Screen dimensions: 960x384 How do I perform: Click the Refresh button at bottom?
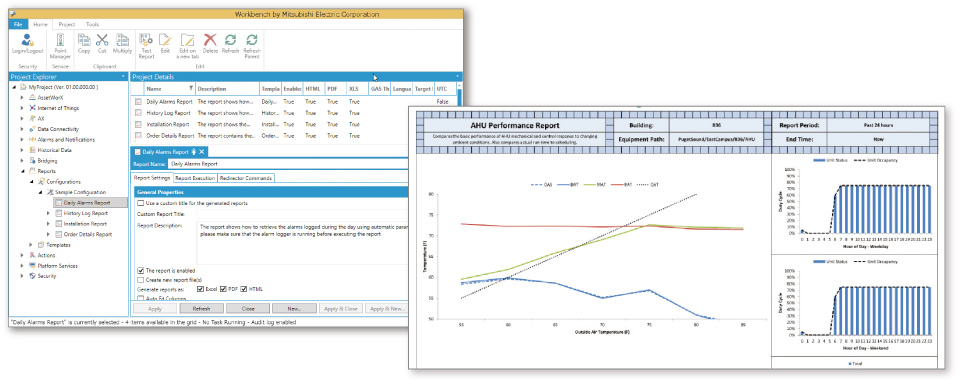tap(201, 309)
